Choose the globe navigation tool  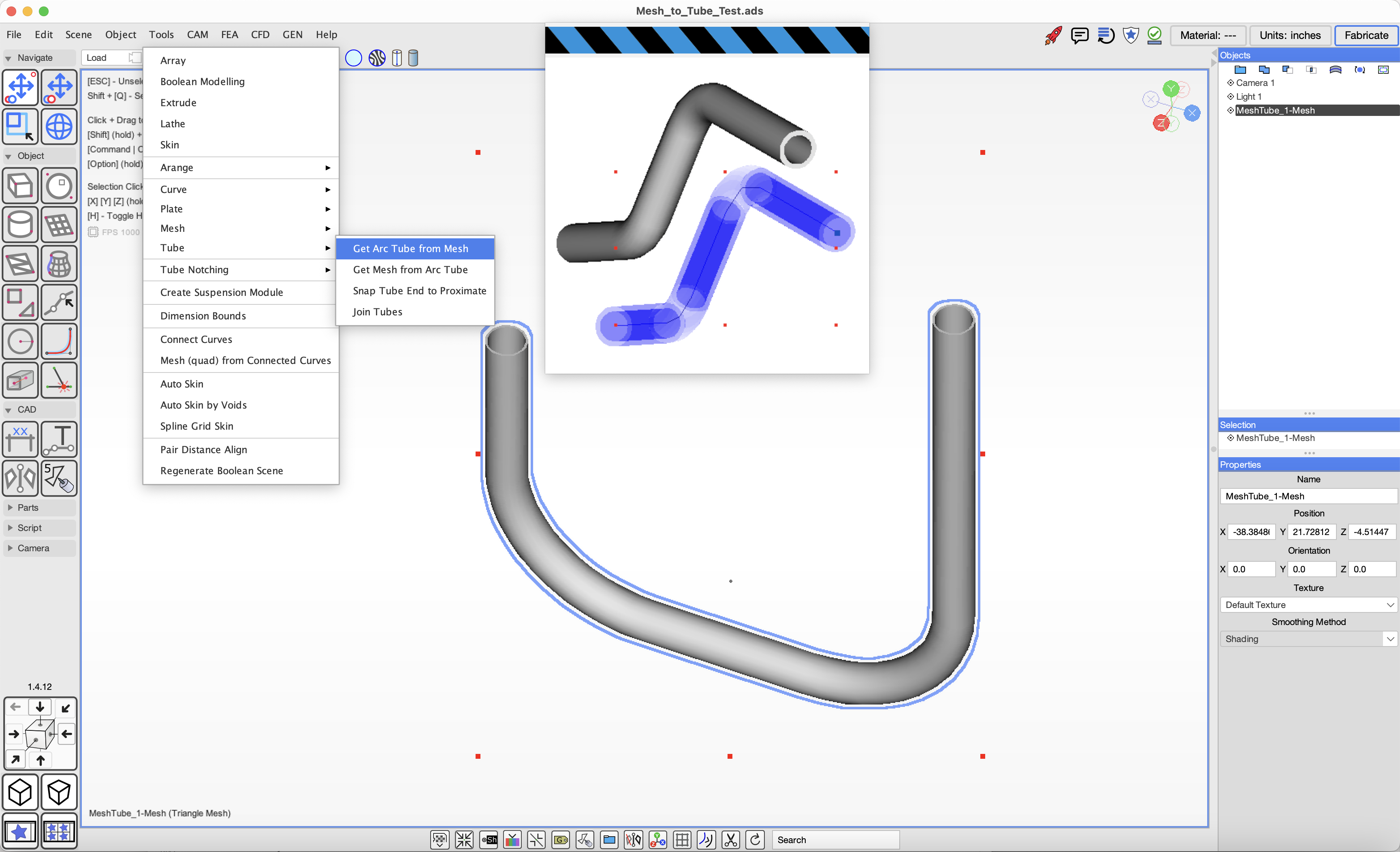pyautogui.click(x=59, y=126)
